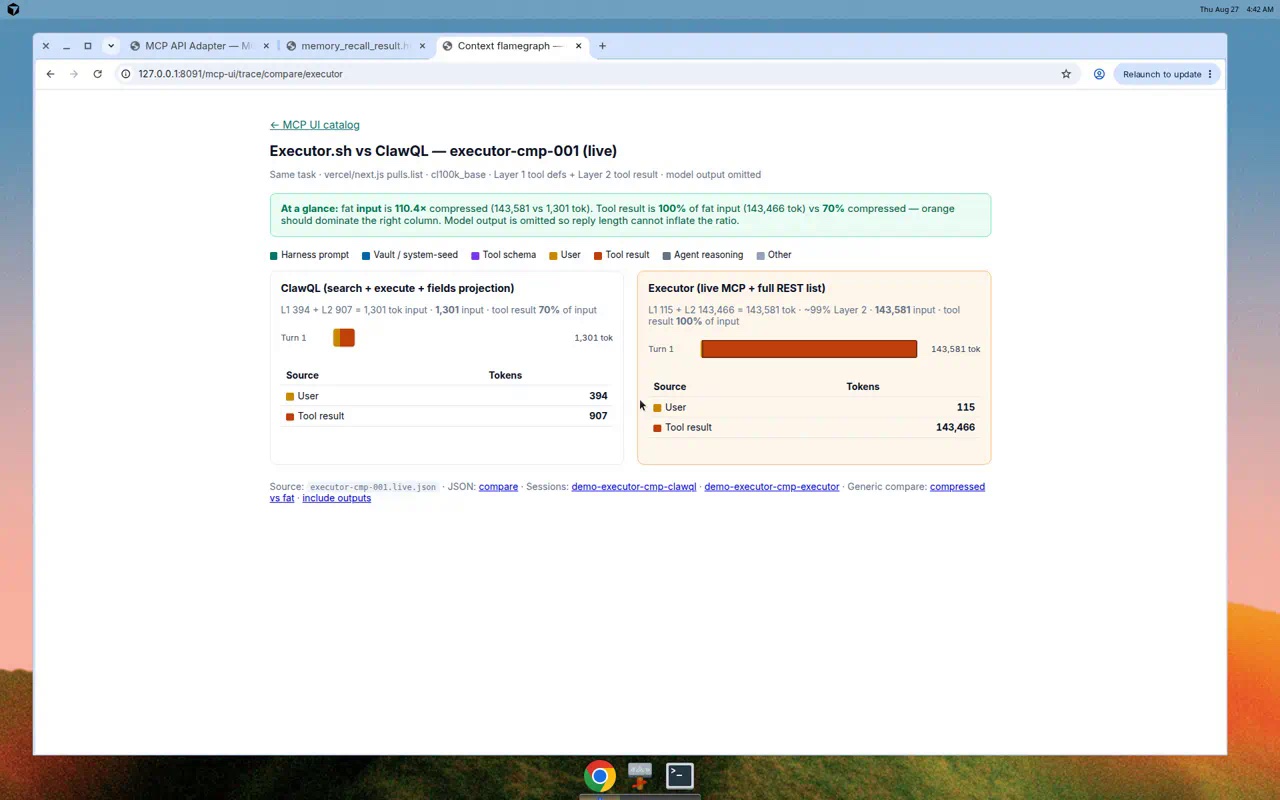
Task: Close the memory_recall_result tab
Action: (422, 46)
